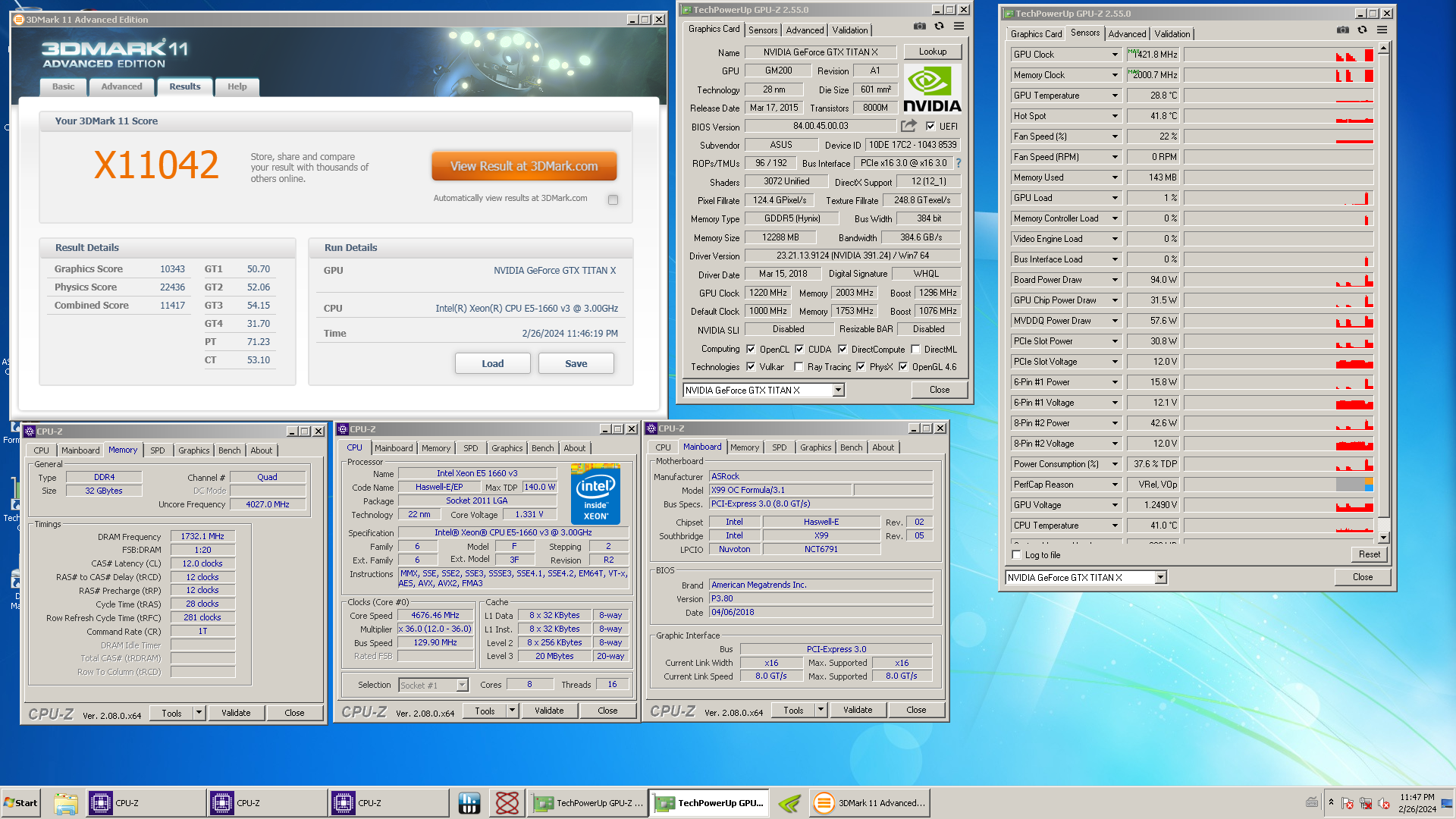Click the refresh icon in GPU-Z Sensors window
Image resolution: width=1456 pixels, height=819 pixels.
[1362, 30]
